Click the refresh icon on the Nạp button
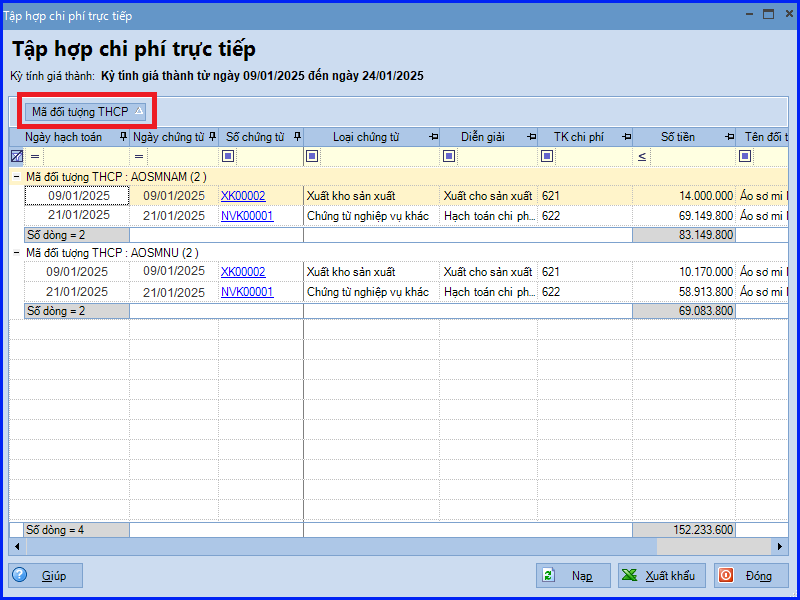This screenshot has height=600, width=800. click(548, 575)
